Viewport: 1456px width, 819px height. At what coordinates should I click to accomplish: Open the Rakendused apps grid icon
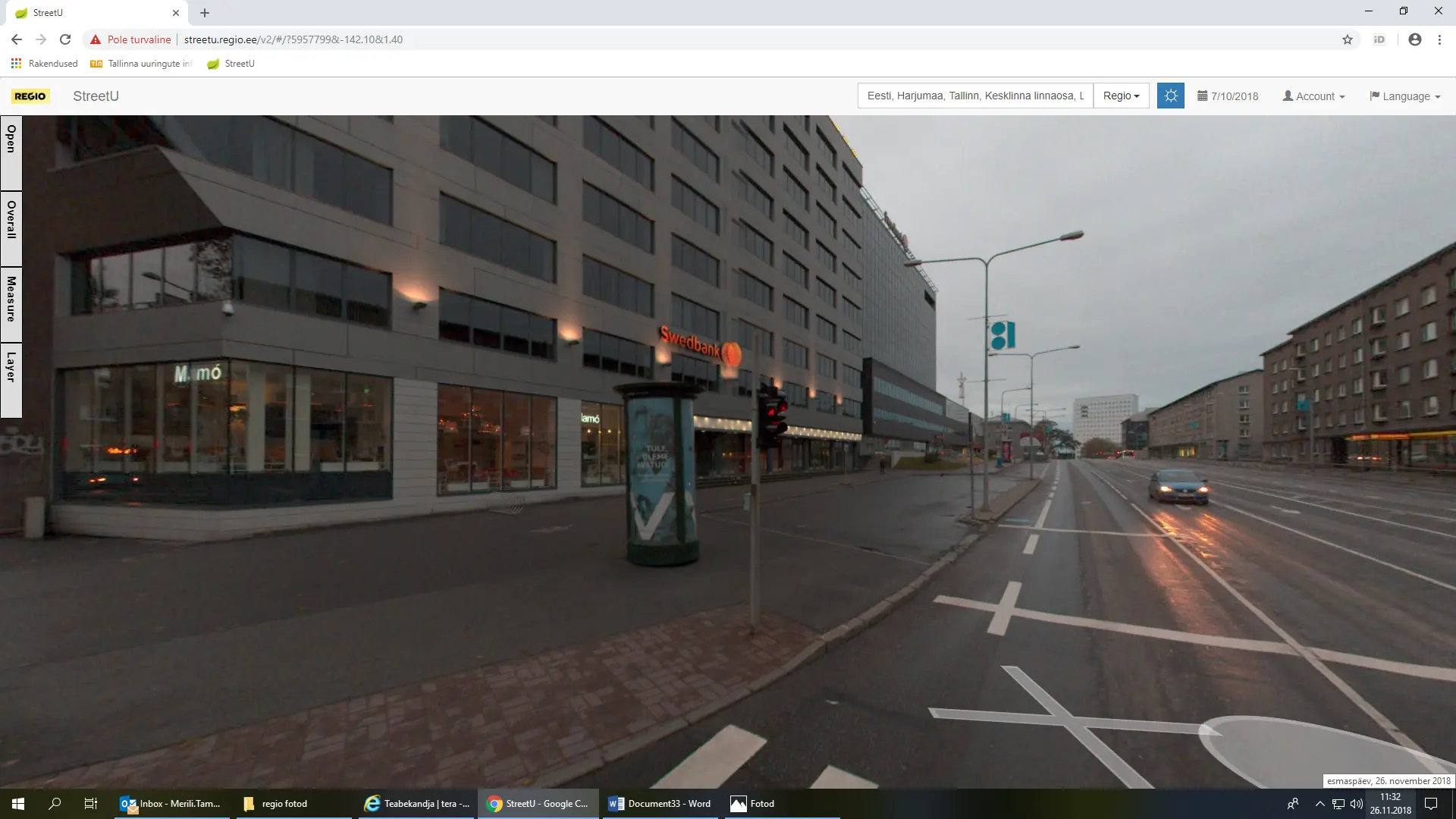point(16,64)
